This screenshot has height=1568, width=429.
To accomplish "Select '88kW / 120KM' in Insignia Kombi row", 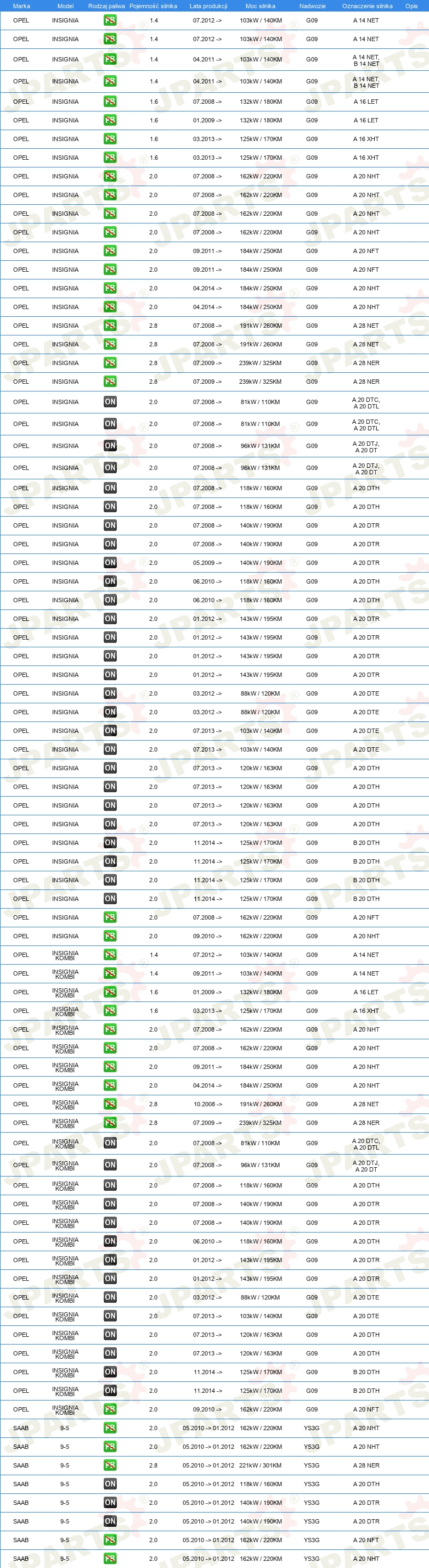I will pos(261,1297).
